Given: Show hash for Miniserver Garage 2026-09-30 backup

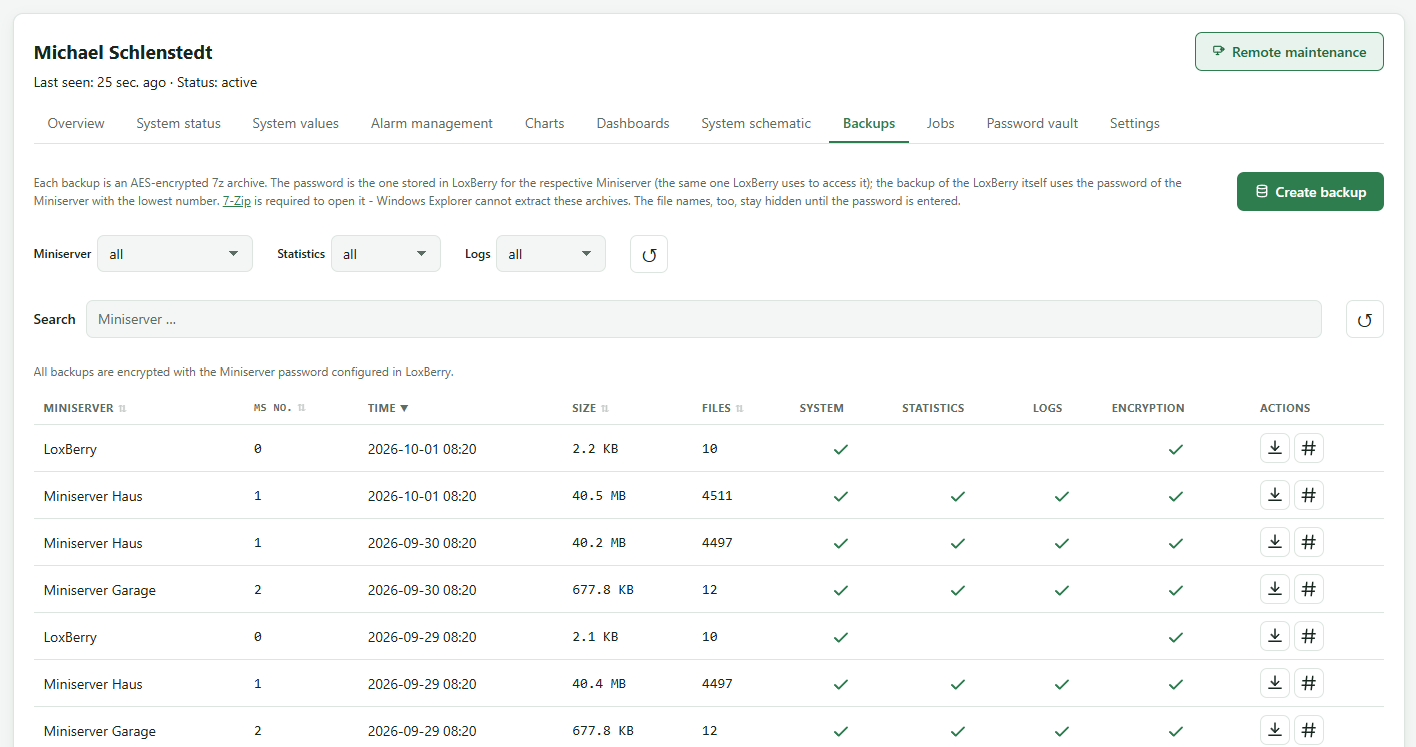Looking at the screenshot, I should [1308, 589].
